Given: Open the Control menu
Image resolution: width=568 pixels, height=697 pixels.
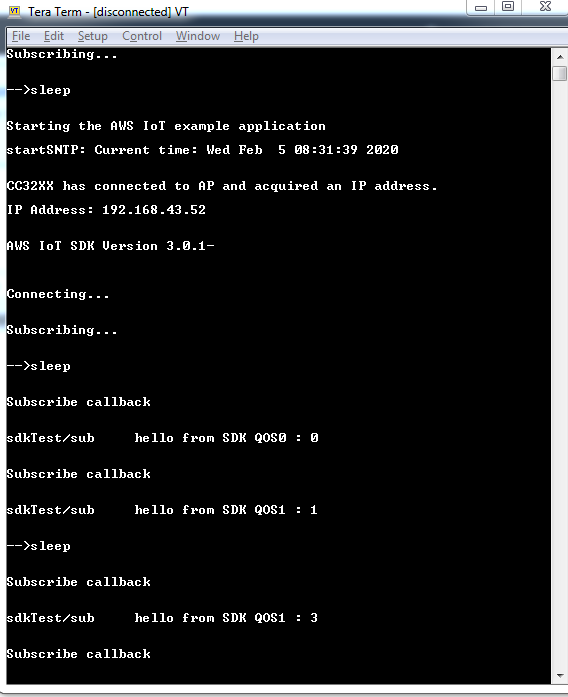Looking at the screenshot, I should pos(142,36).
